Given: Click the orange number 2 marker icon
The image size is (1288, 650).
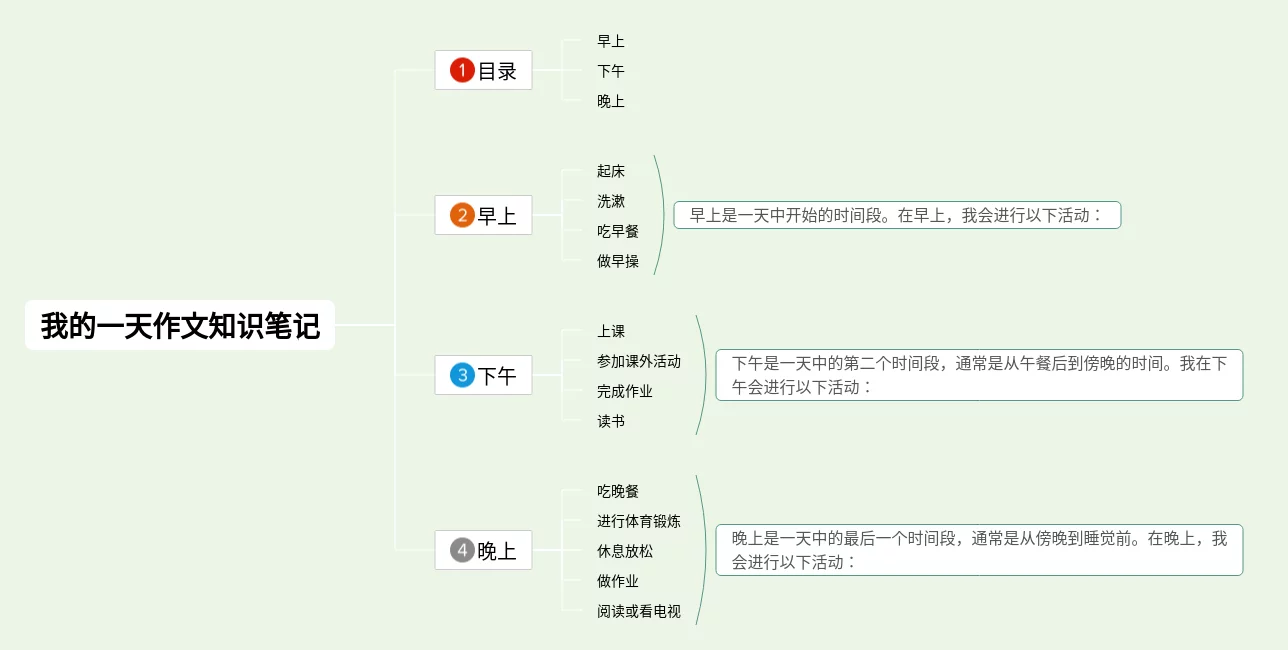Looking at the screenshot, I should [x=462, y=215].
